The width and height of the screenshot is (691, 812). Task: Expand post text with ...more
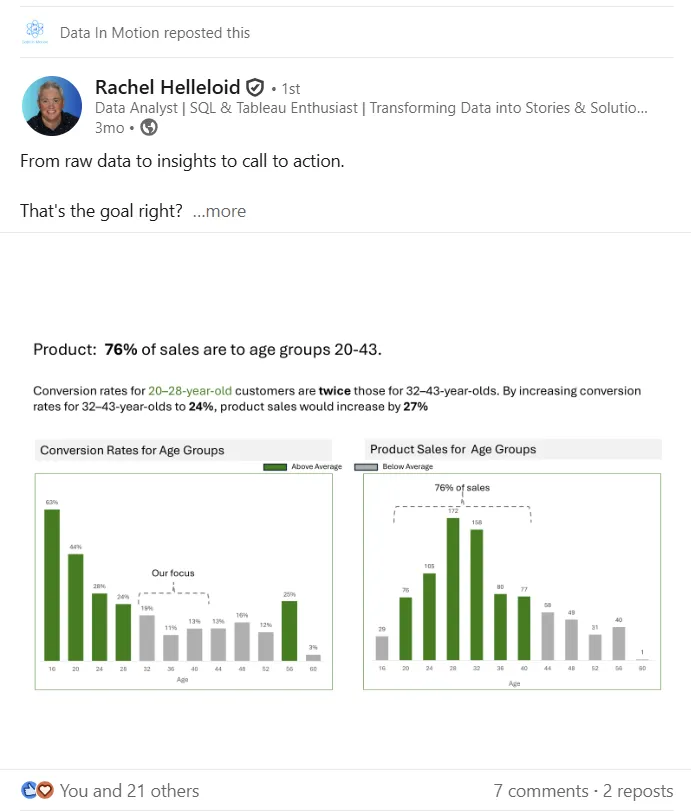tap(219, 211)
